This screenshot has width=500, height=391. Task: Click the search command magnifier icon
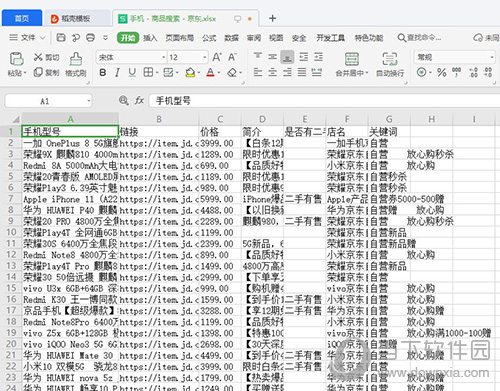click(402, 38)
